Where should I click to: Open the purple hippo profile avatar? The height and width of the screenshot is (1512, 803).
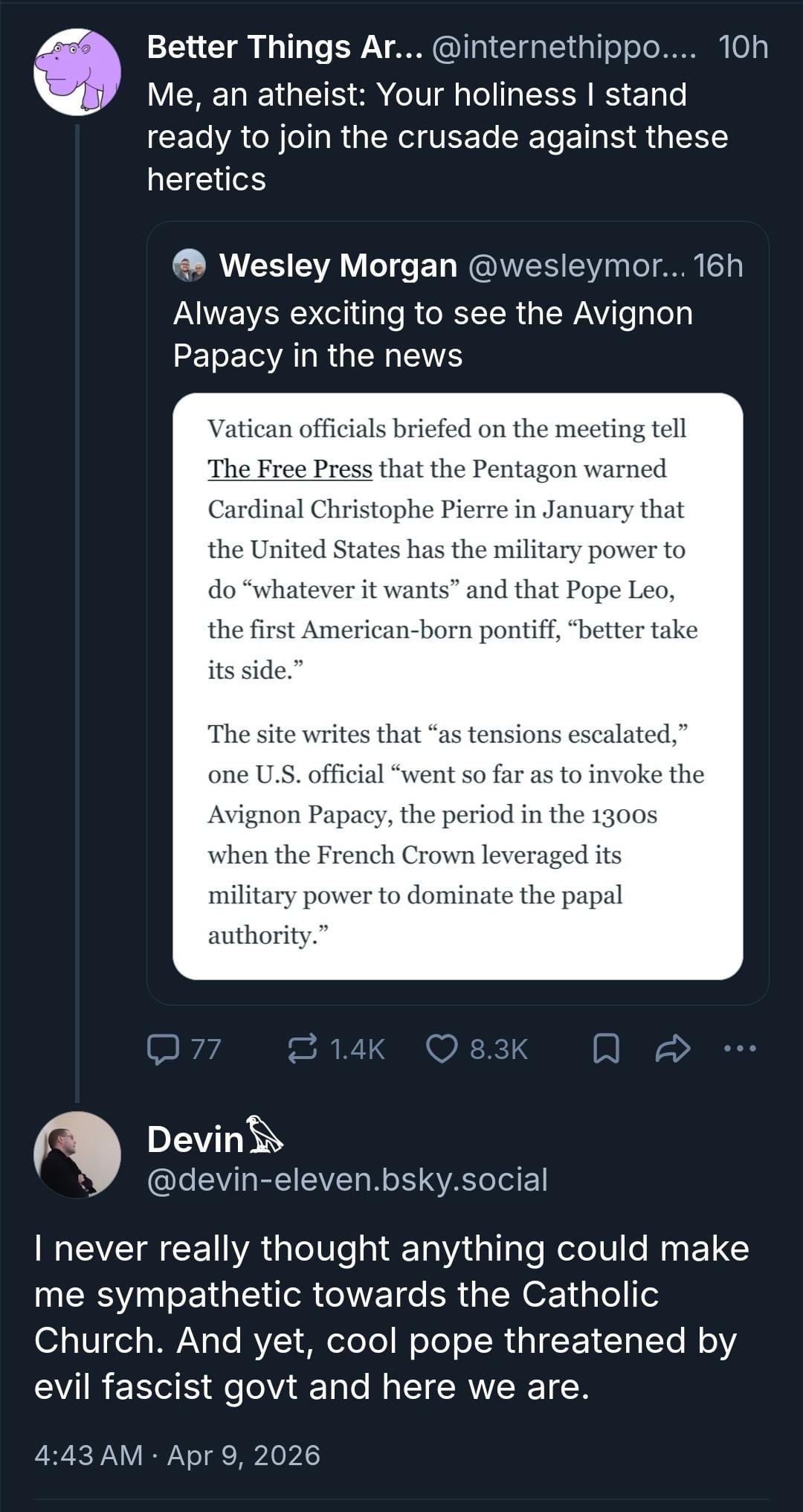77,72
